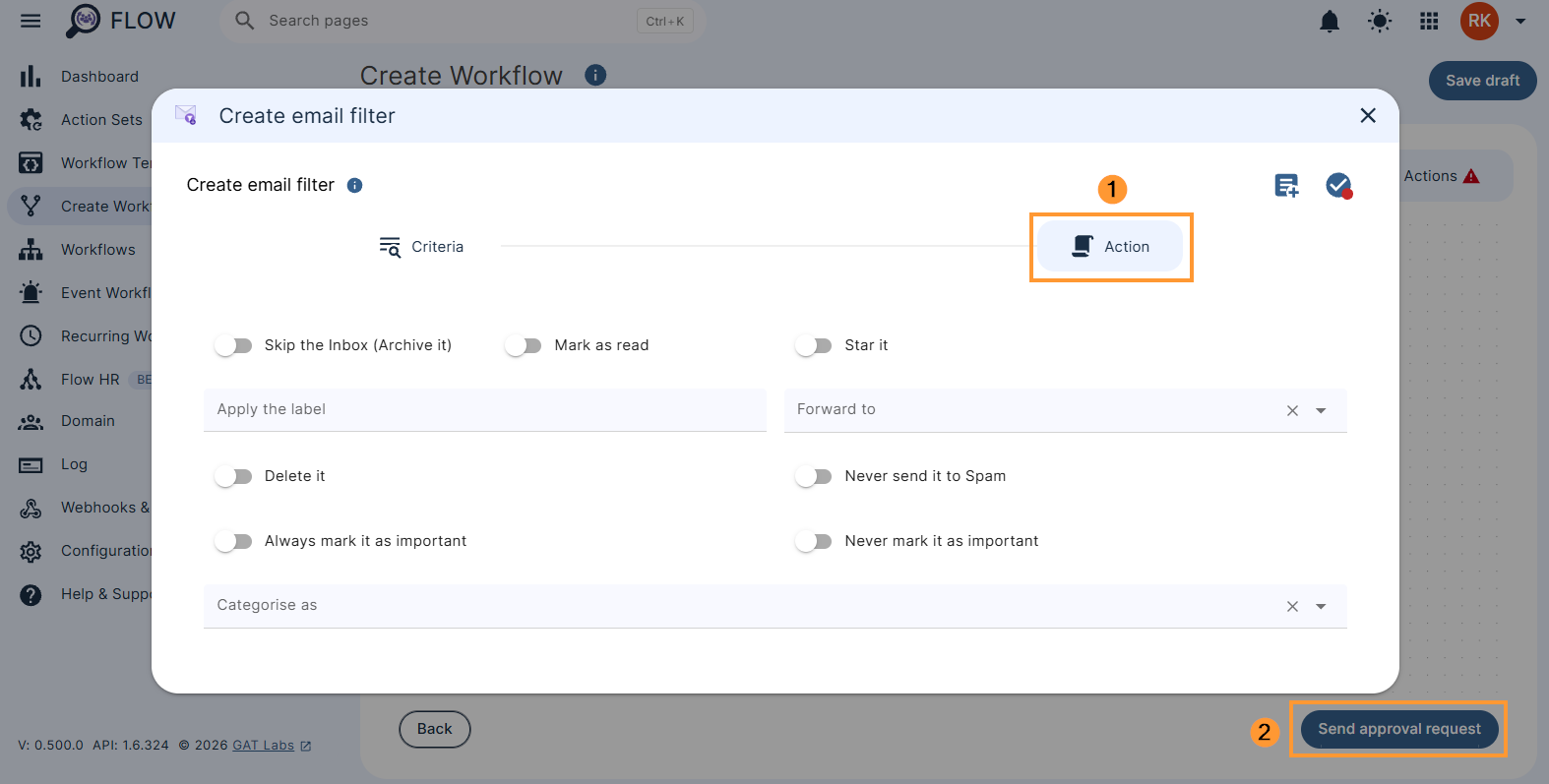Open the RK user avatar menu
Image resolution: width=1549 pixels, height=784 pixels.
pyautogui.click(x=1479, y=21)
